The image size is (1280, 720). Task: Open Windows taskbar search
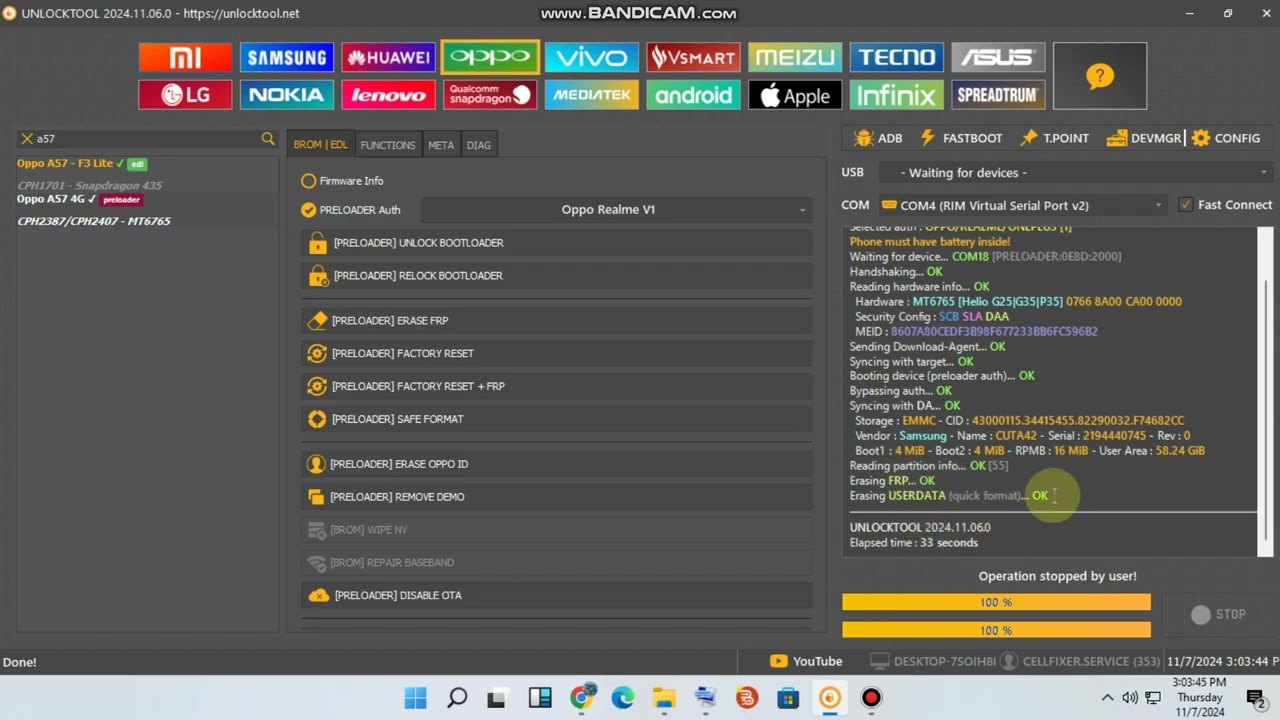[457, 698]
